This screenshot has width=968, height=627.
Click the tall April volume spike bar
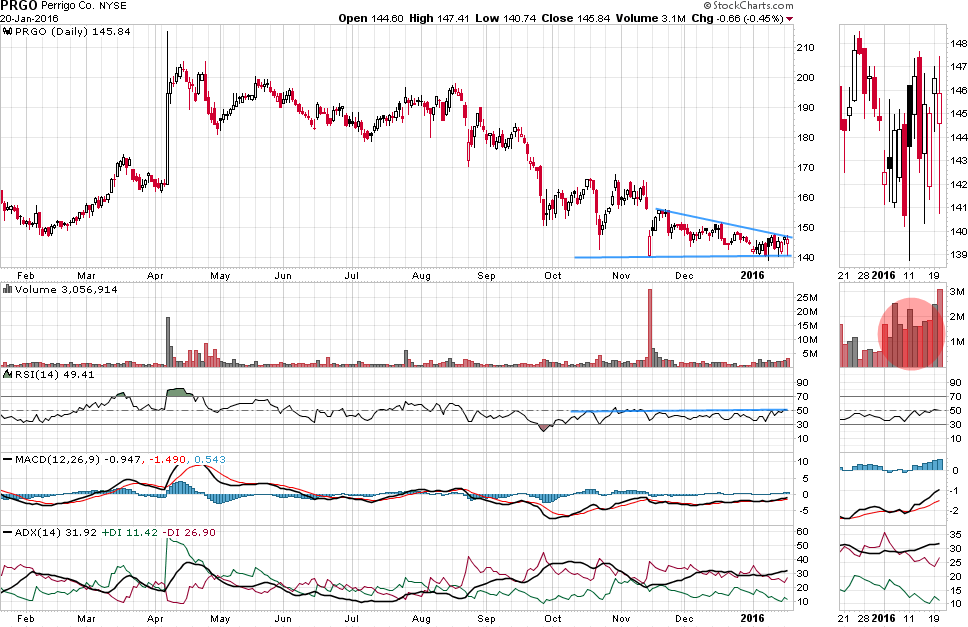click(x=168, y=342)
